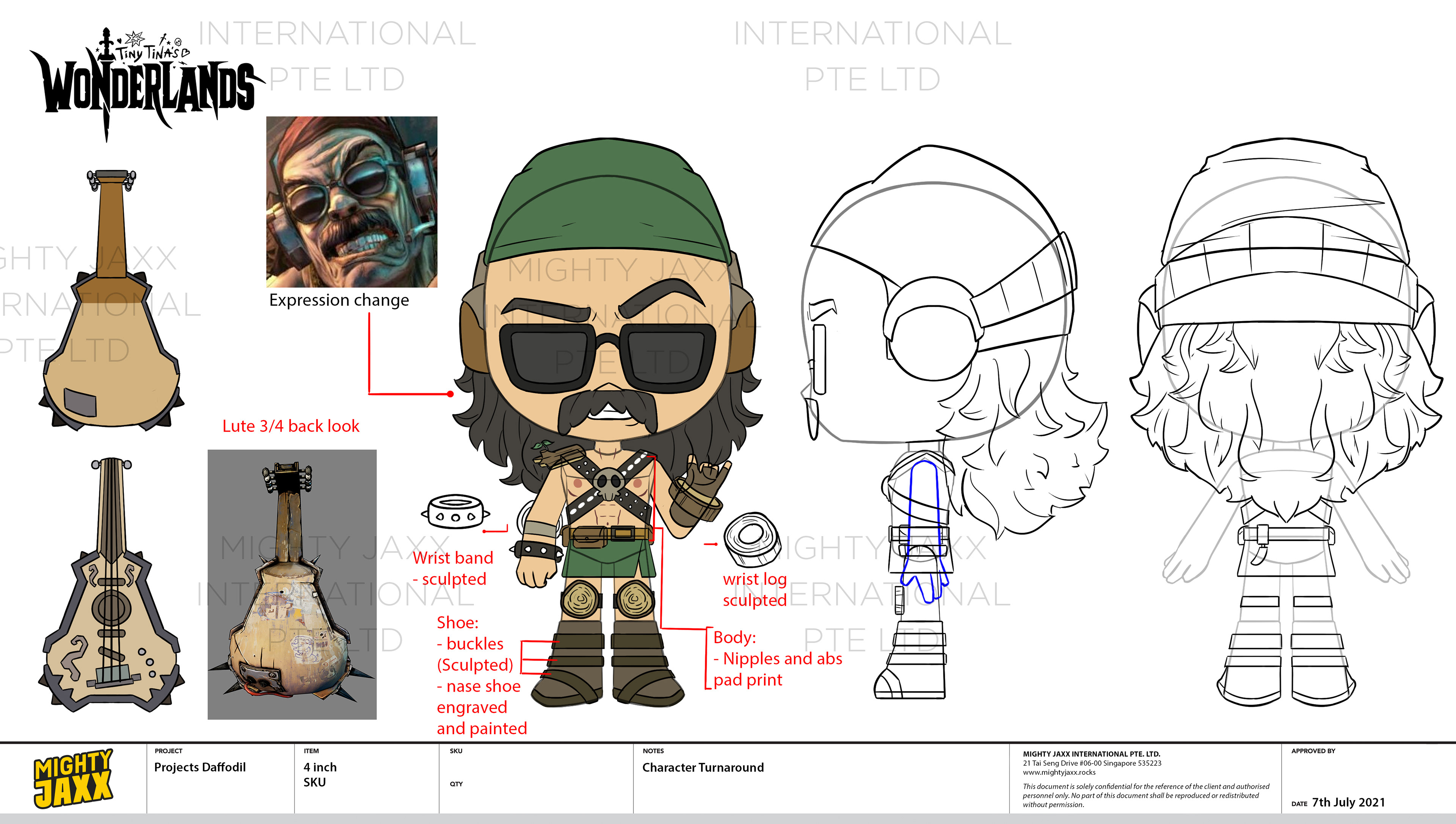The width and height of the screenshot is (1456, 824).
Task: Click the Mighty Jaxx logo
Action: point(73,778)
